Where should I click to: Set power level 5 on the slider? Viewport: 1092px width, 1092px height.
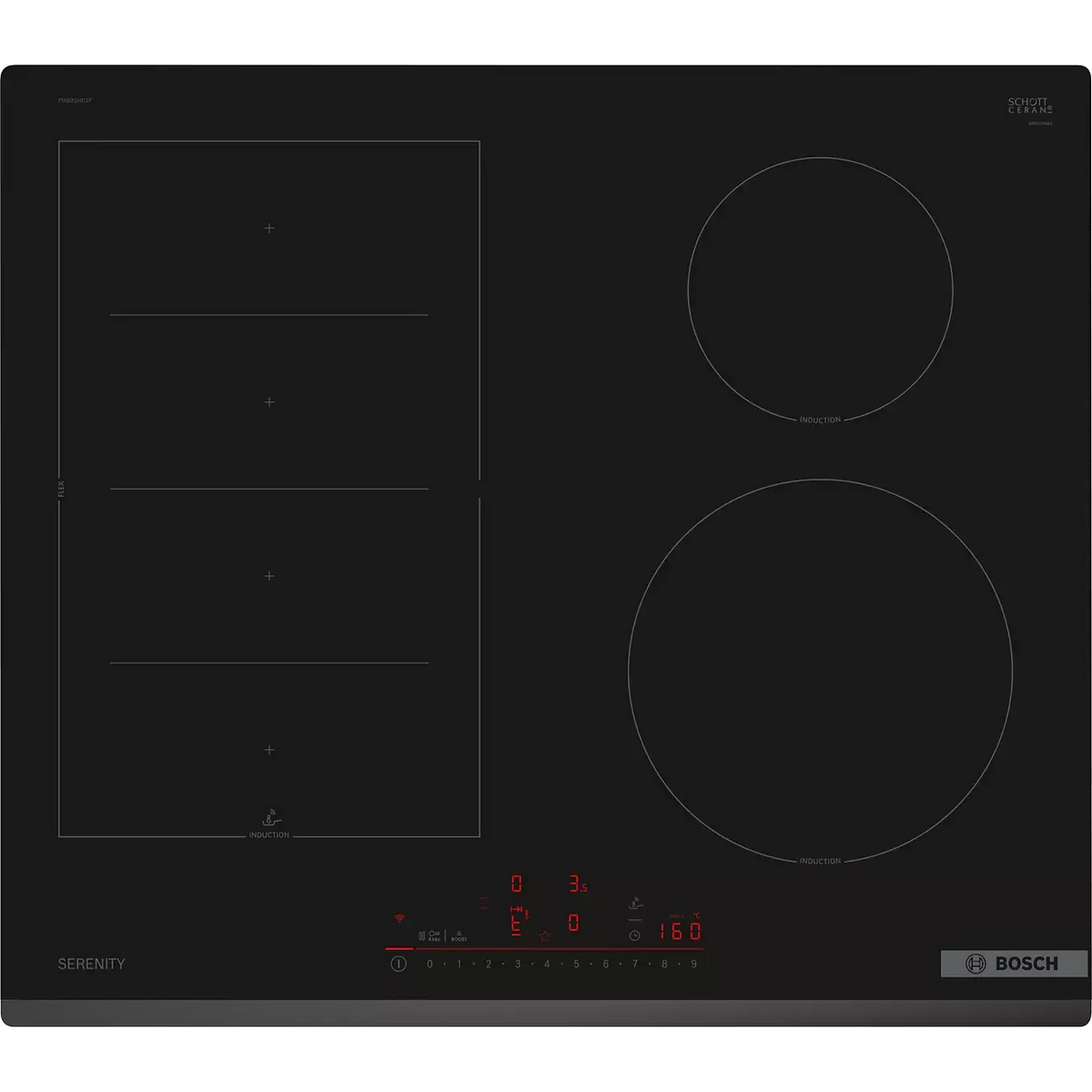576,964
